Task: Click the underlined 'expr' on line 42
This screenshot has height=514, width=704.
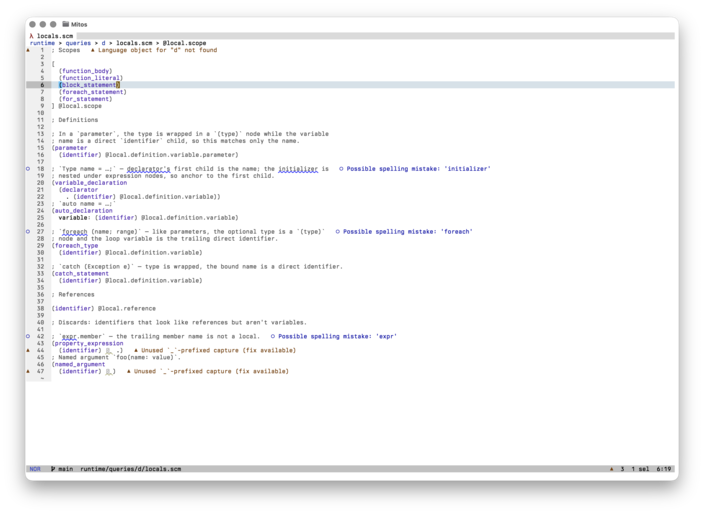Action: click(69, 336)
